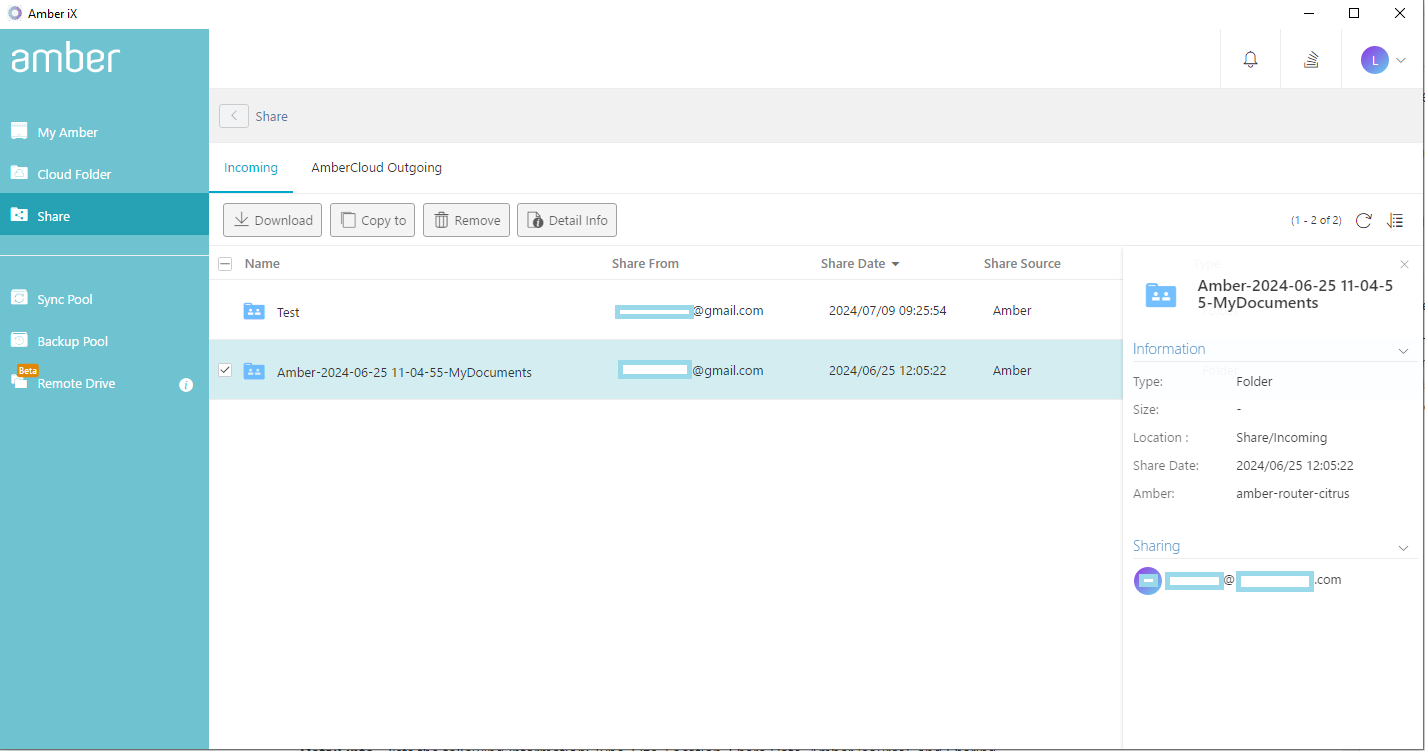
Task: Toggle Share Date sort arrow
Action: click(895, 264)
